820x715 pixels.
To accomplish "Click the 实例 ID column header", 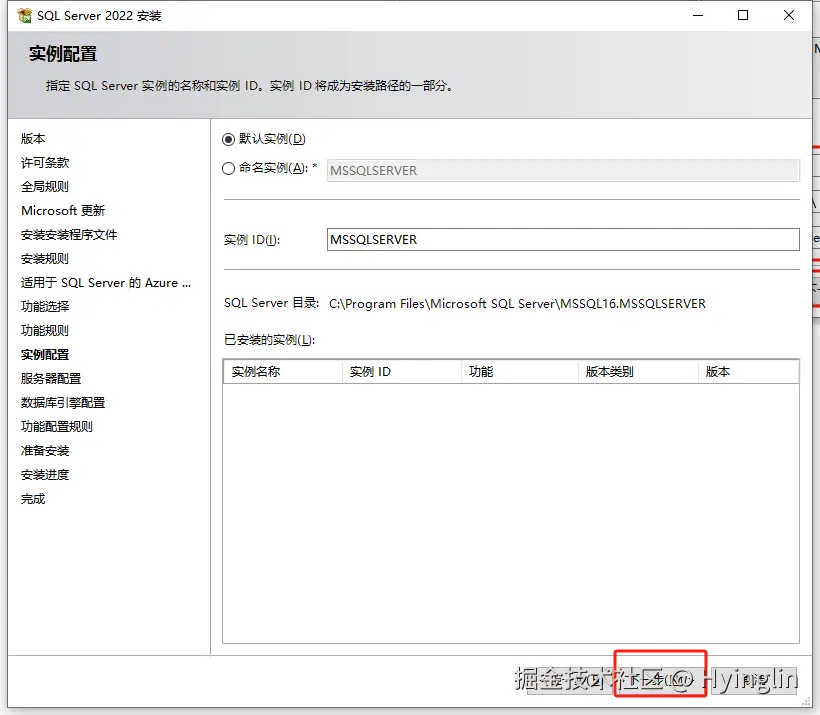I will pyautogui.click(x=402, y=372).
